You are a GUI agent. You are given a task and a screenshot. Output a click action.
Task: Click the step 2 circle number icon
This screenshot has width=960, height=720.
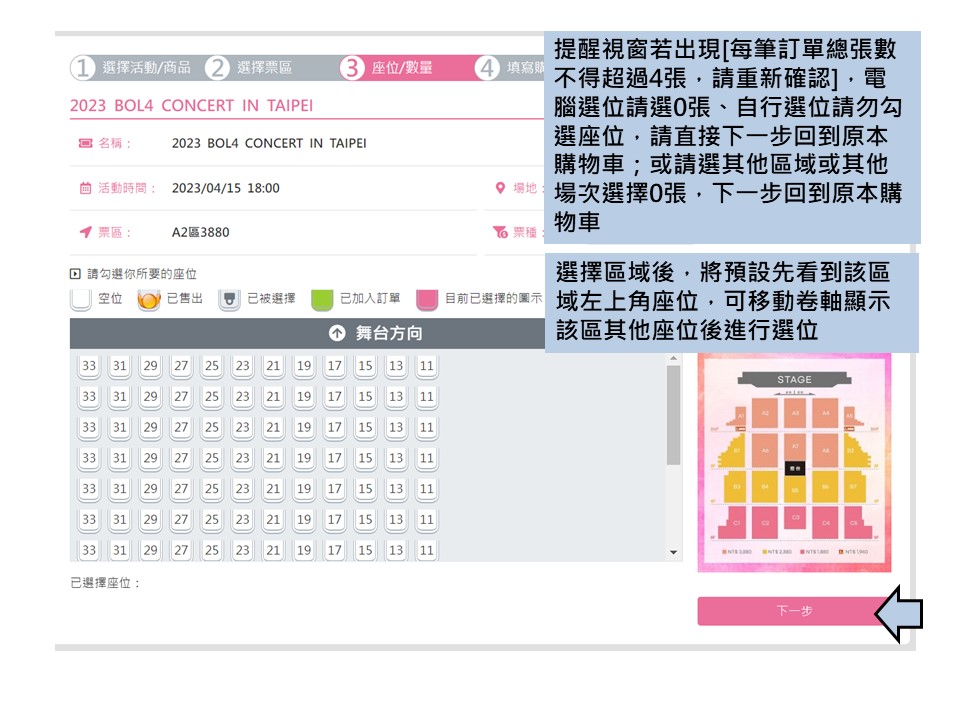(x=217, y=68)
